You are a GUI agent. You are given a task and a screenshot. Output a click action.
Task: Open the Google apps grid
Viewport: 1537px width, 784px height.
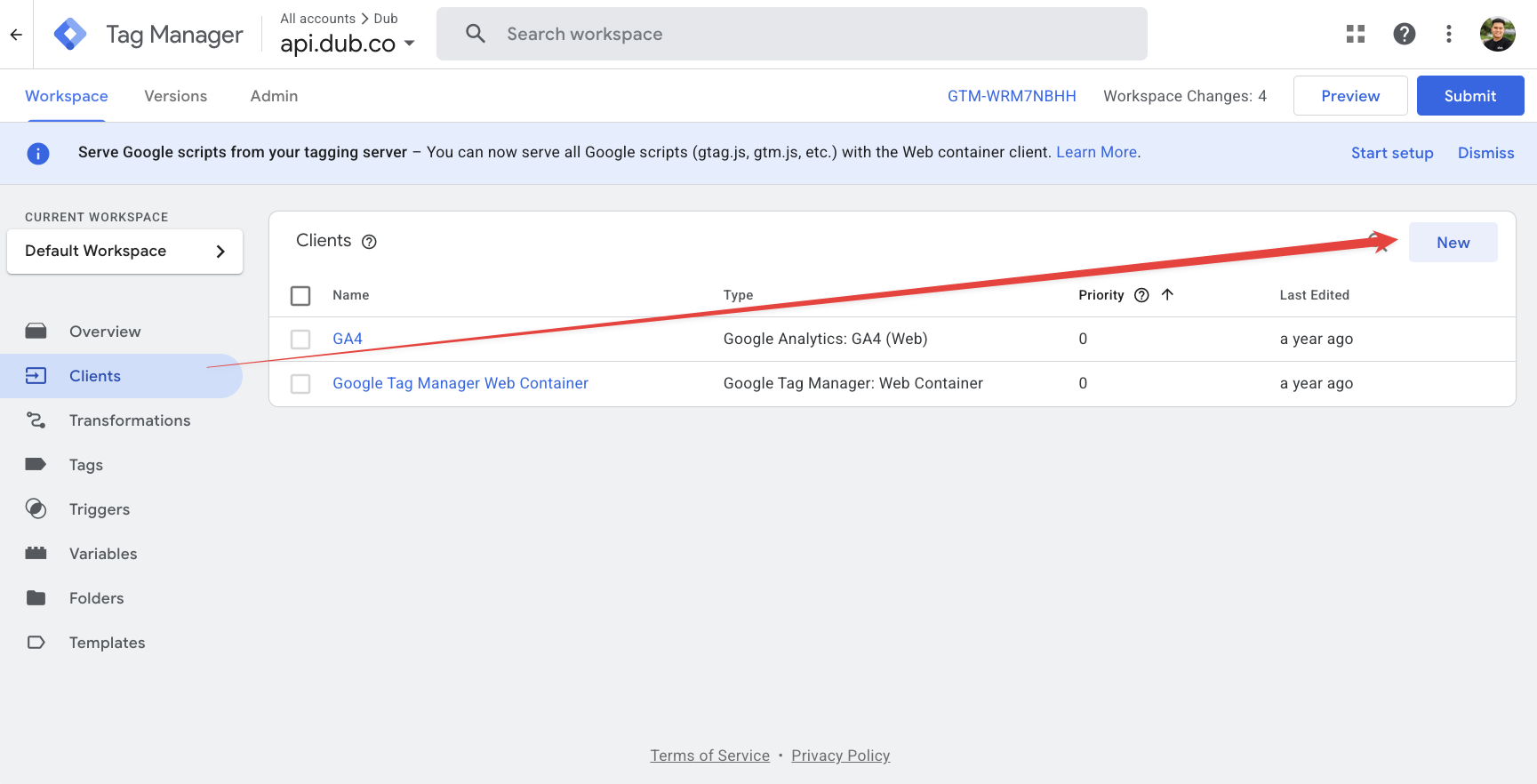pos(1356,34)
